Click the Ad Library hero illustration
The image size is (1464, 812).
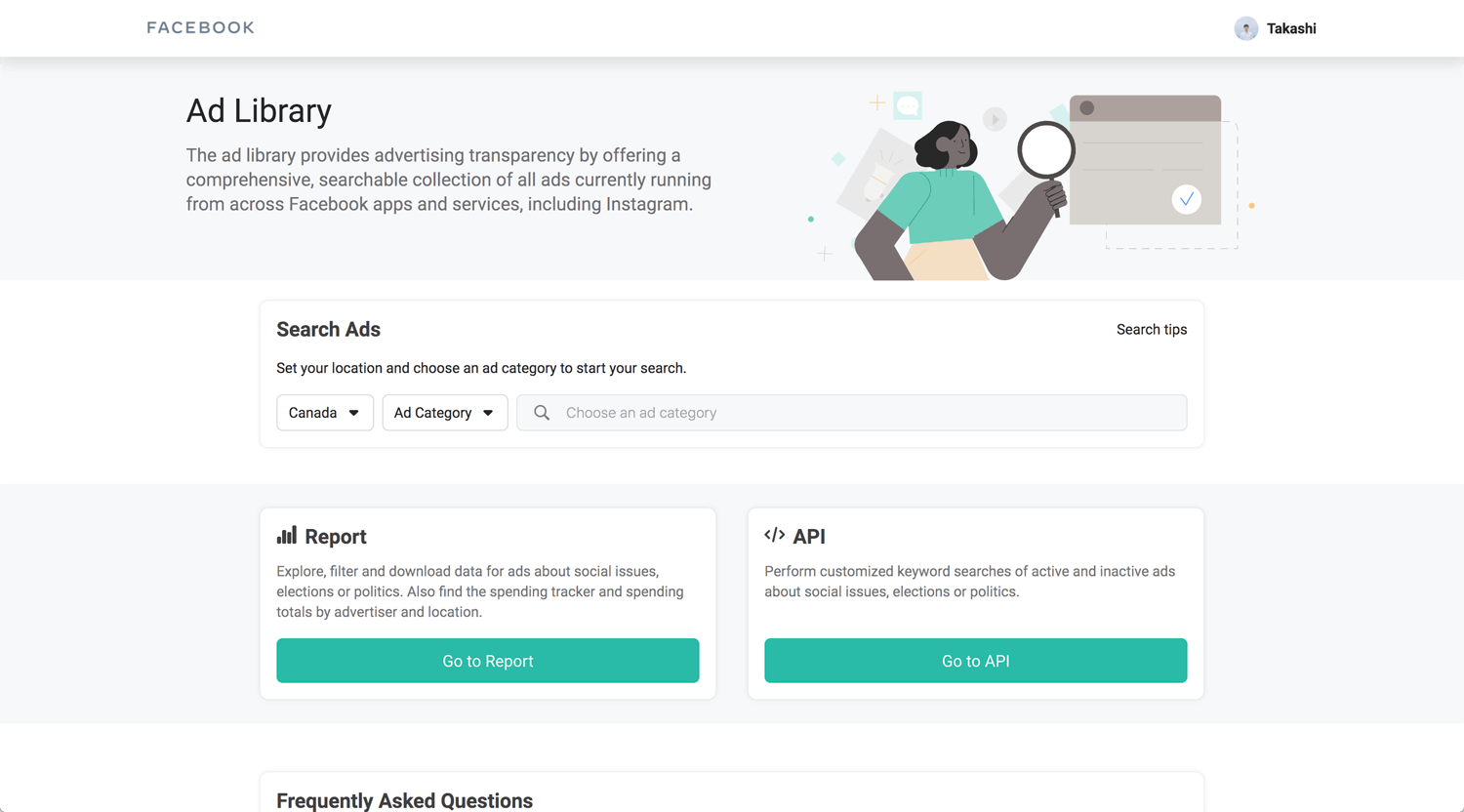tap(1030, 185)
